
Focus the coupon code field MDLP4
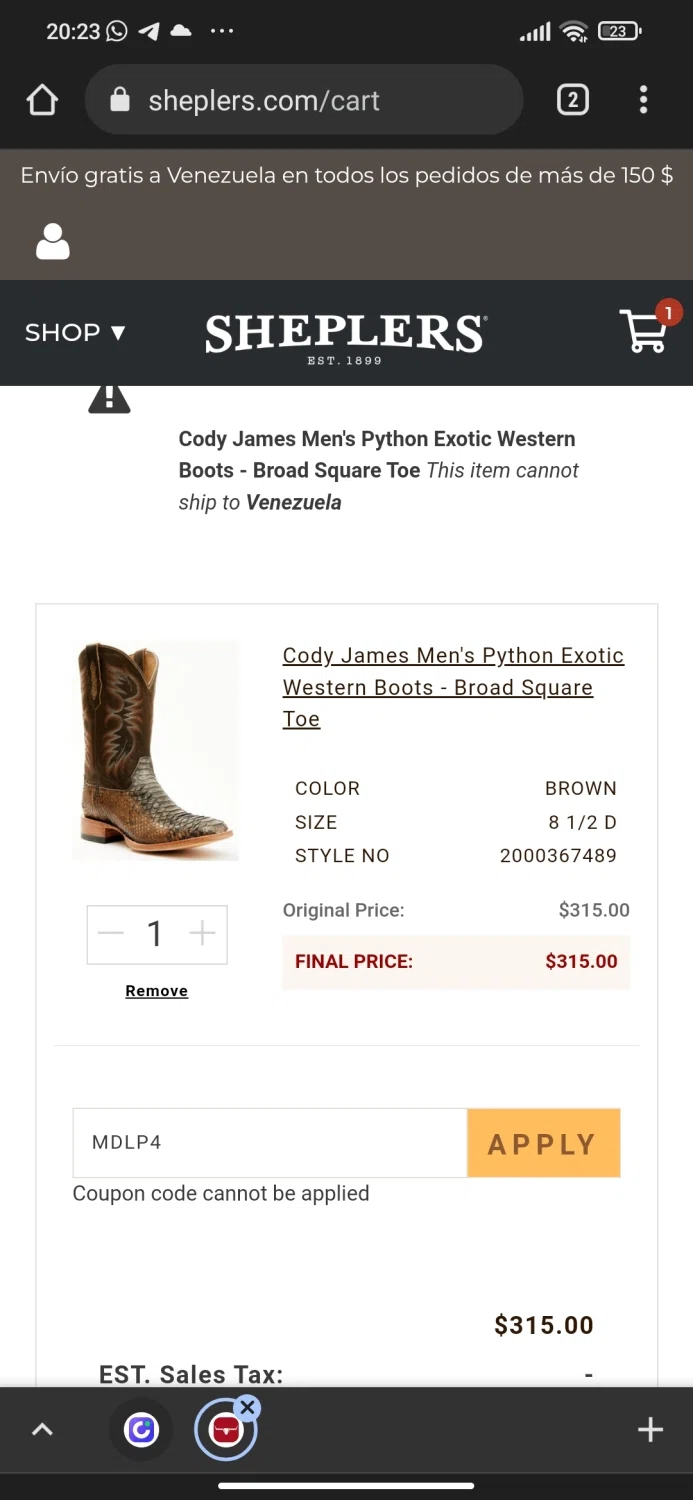coord(270,1142)
